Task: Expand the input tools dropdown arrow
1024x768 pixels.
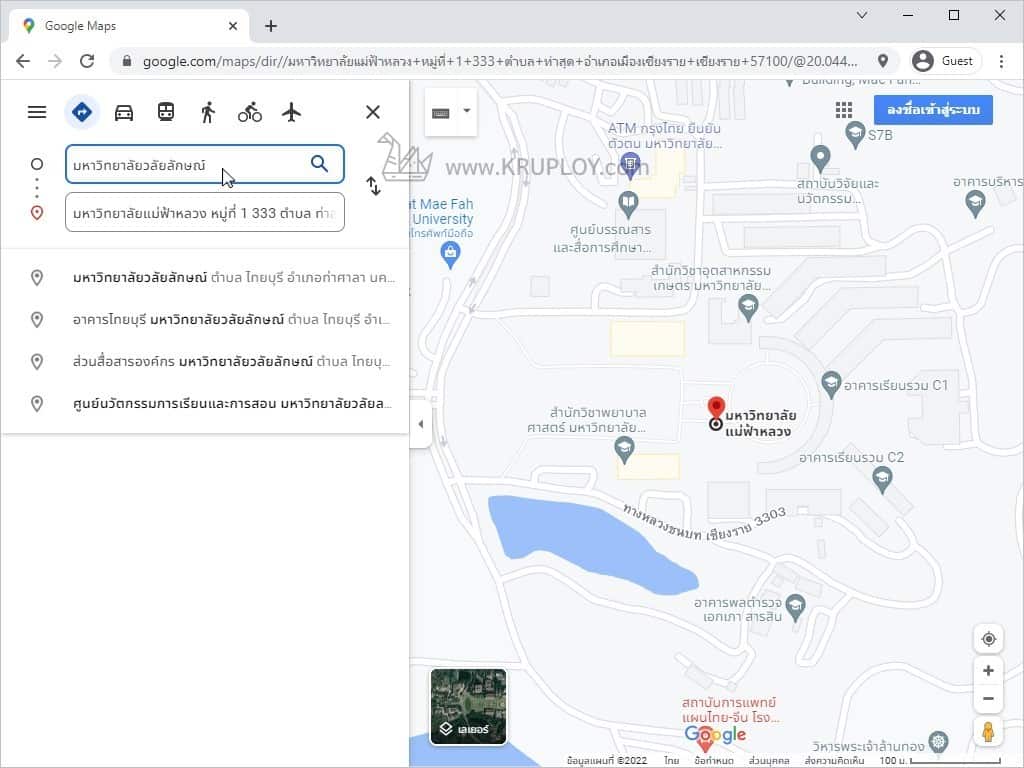Action: click(x=467, y=111)
